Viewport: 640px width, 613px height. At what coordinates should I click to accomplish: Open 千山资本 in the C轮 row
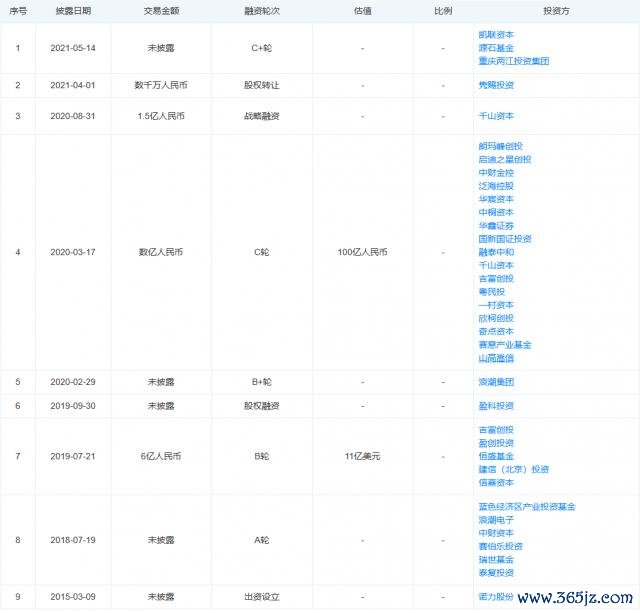coord(496,265)
